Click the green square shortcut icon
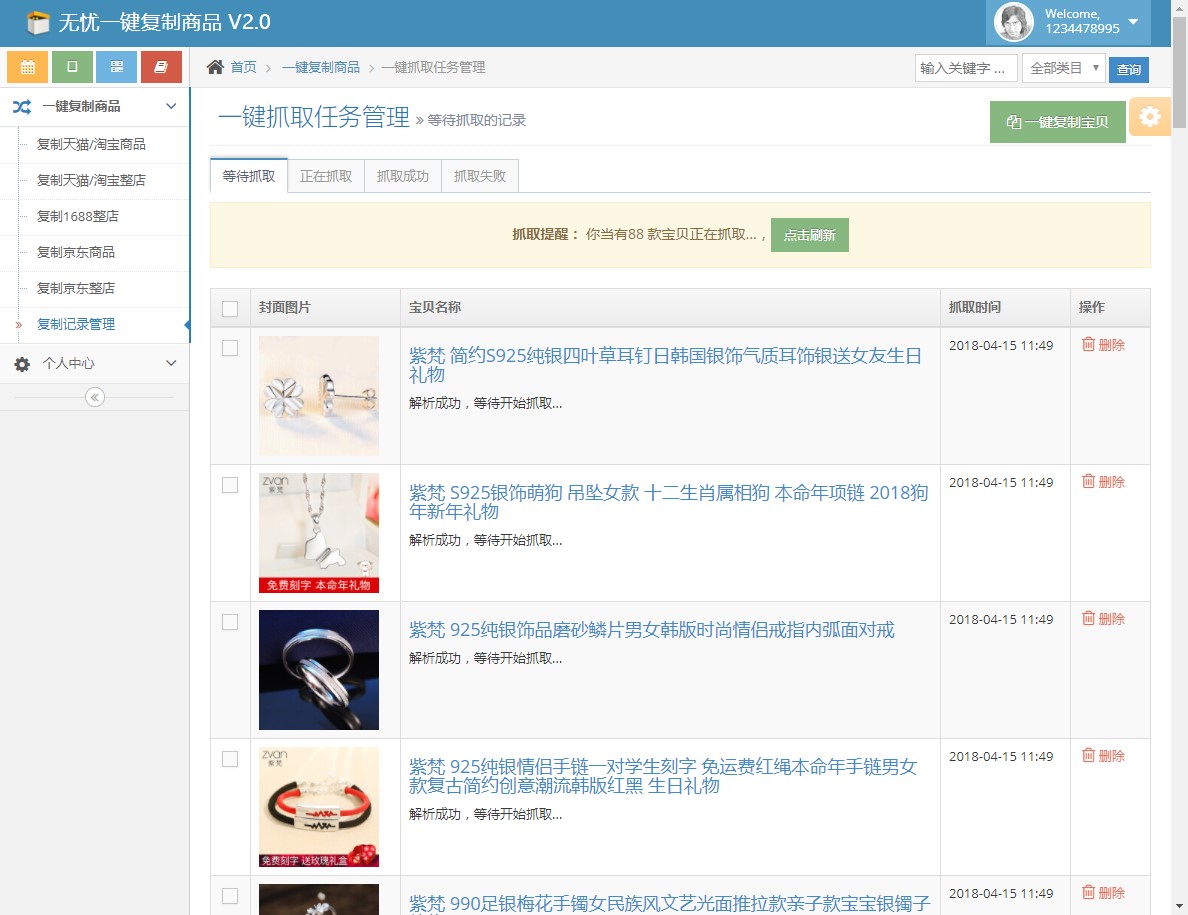Screen dimensions: 1188x915 72,67
